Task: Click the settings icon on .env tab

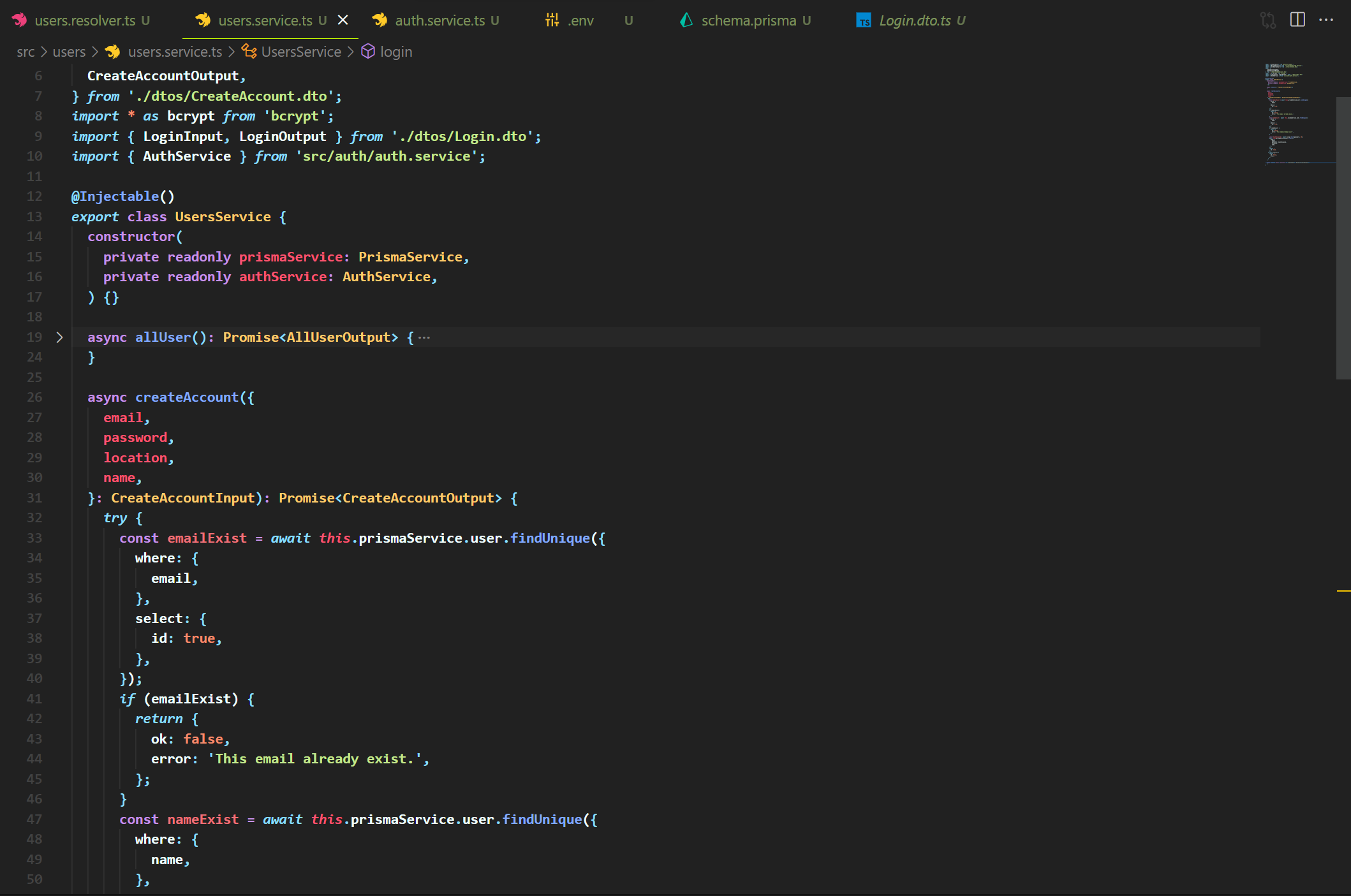Action: click(x=552, y=20)
